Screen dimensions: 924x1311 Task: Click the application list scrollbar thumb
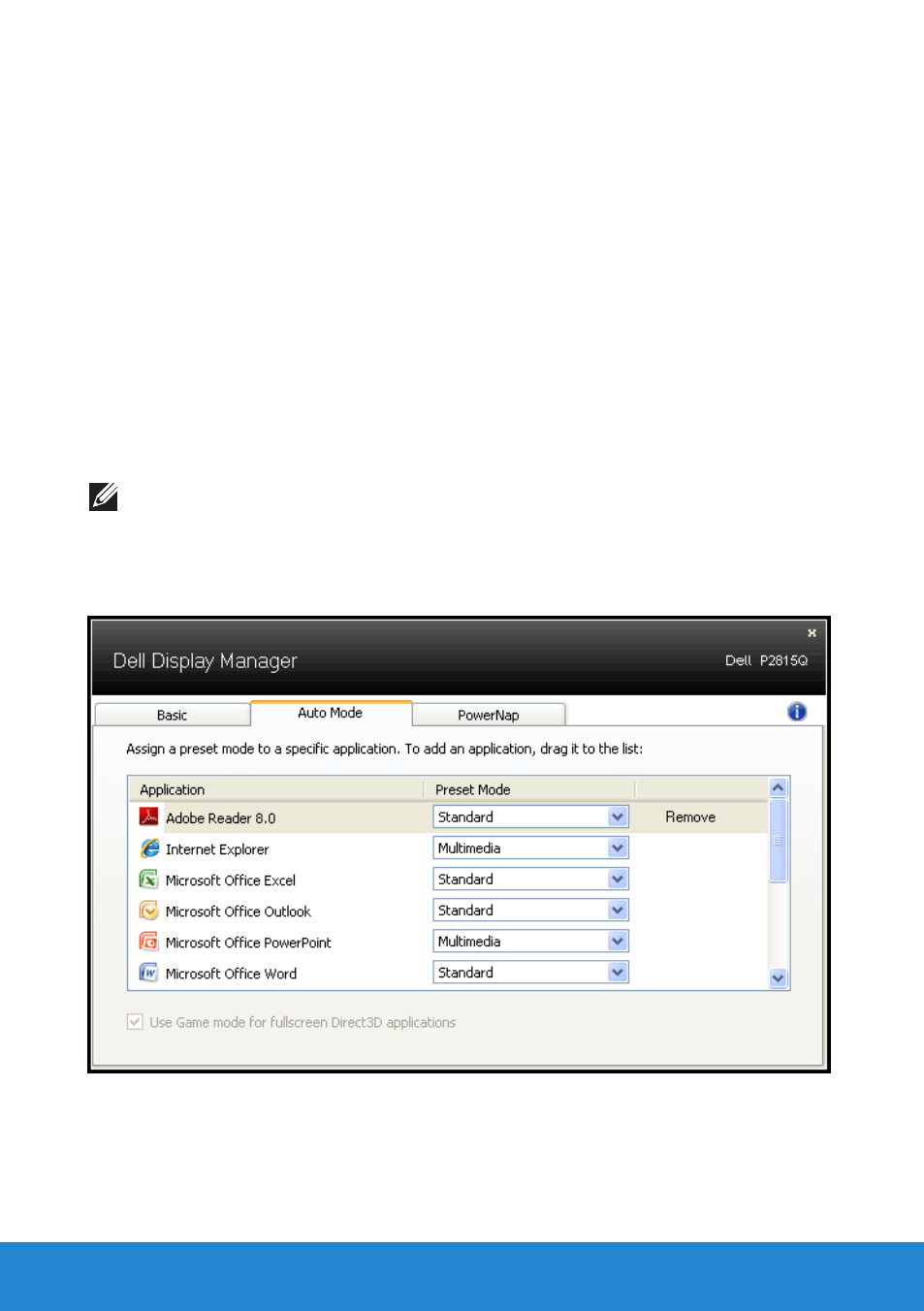coord(778,841)
